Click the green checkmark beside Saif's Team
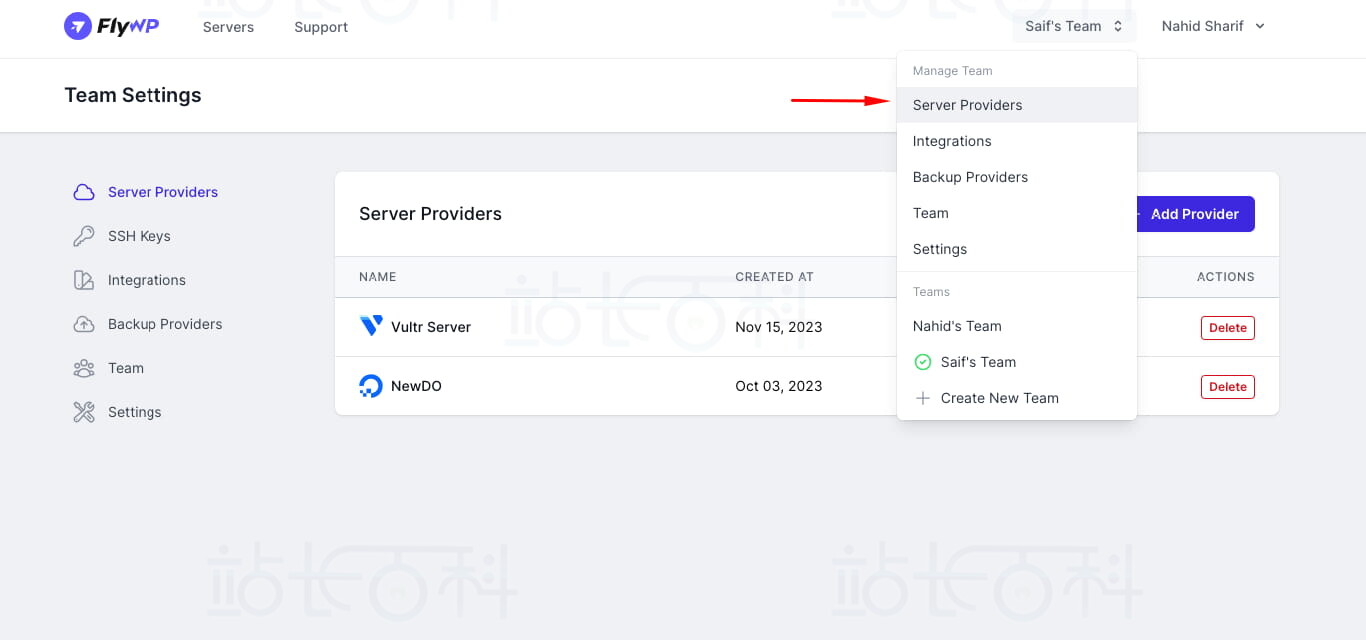Screen dimensions: 1366x640 tap(923, 362)
